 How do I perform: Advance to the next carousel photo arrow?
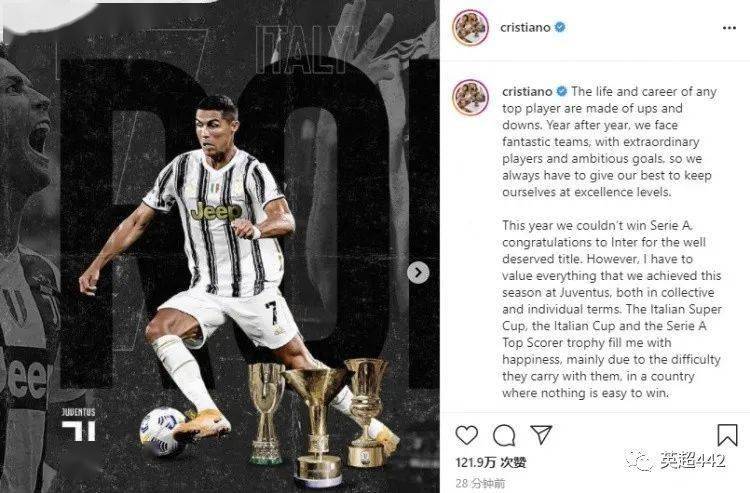pyautogui.click(x=418, y=273)
